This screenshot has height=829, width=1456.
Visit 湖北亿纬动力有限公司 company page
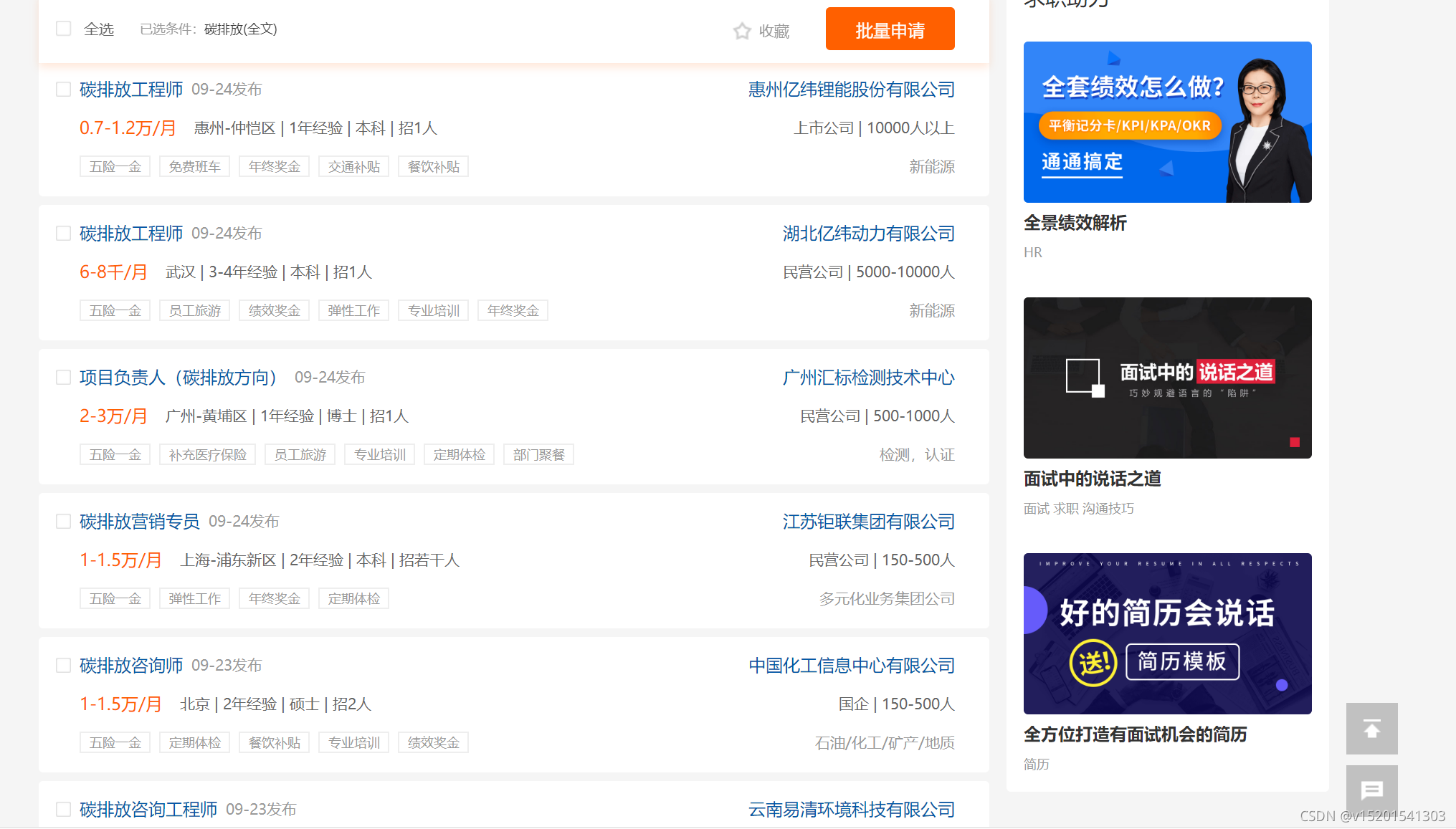point(869,233)
